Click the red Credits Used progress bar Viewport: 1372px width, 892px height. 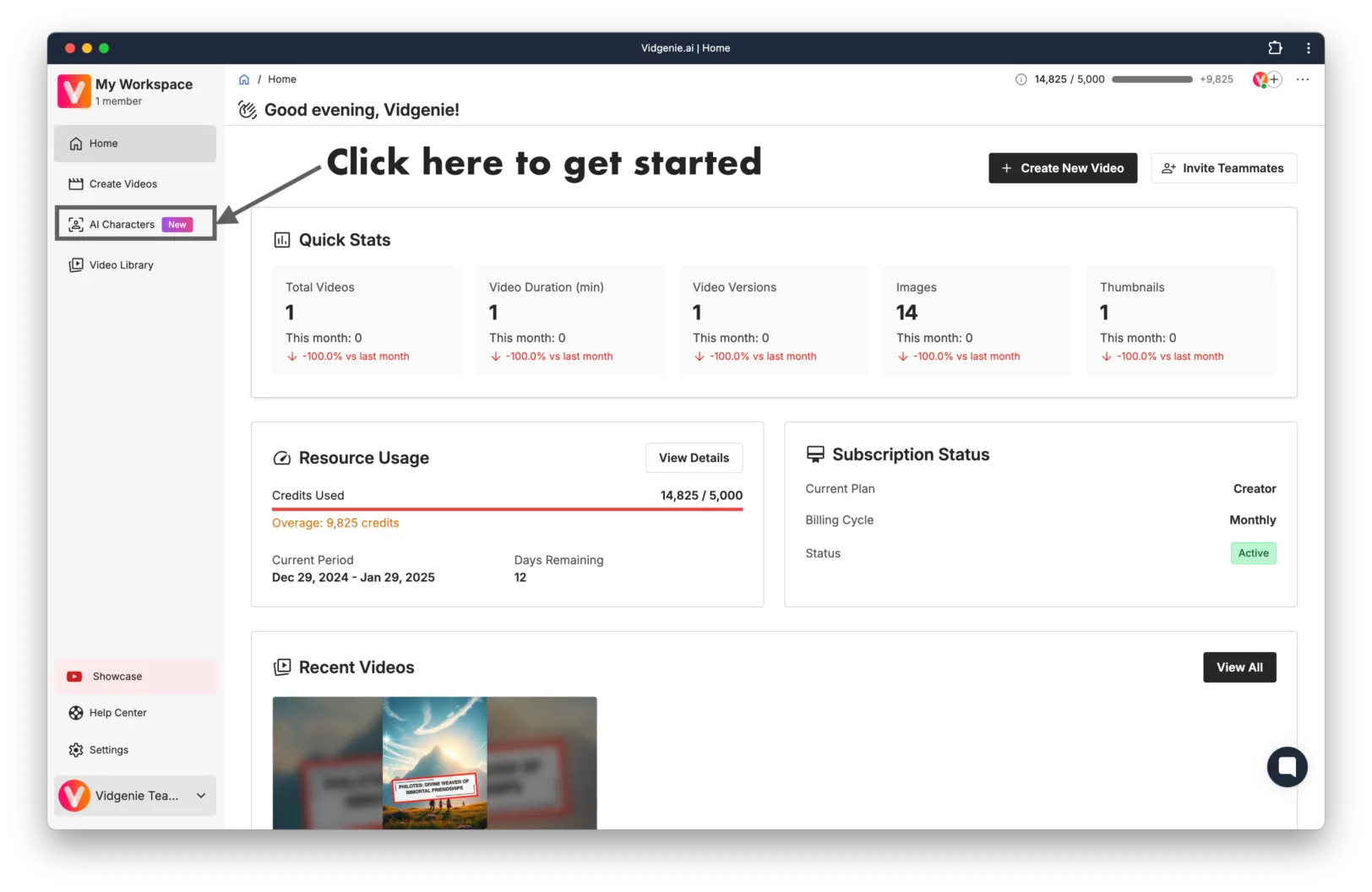click(x=507, y=509)
